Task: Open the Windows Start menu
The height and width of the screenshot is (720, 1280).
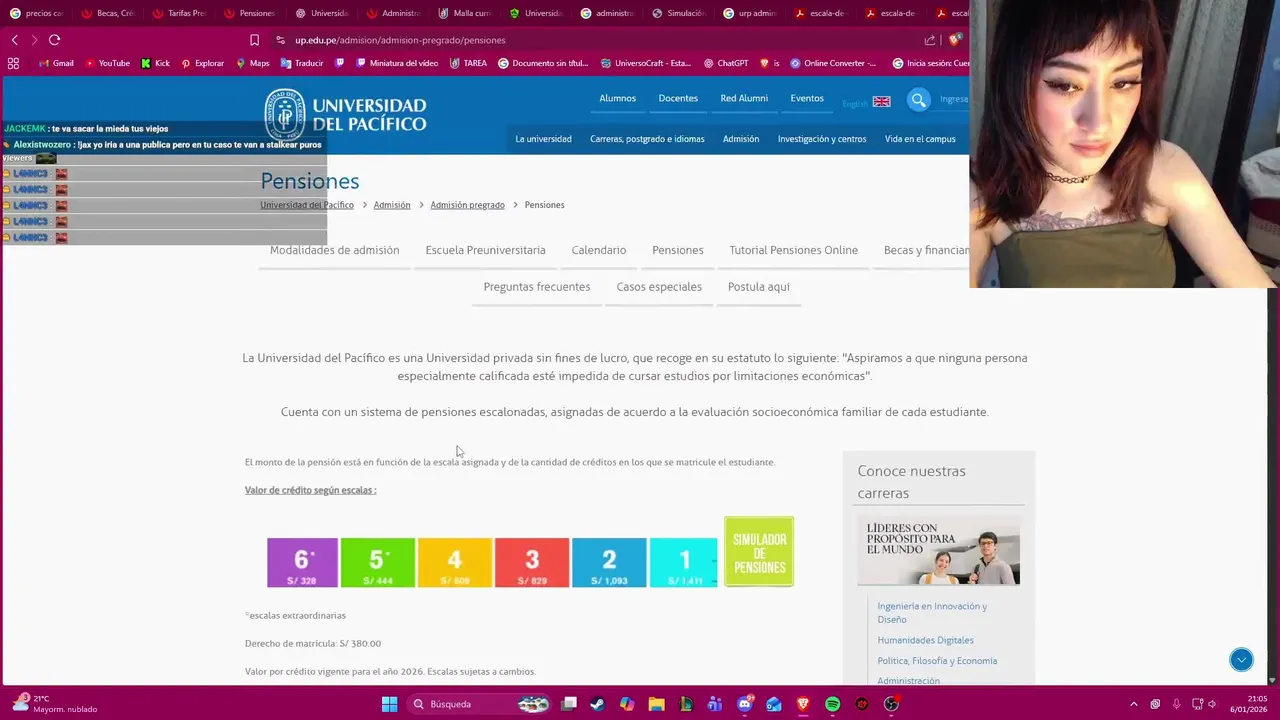Action: (389, 704)
